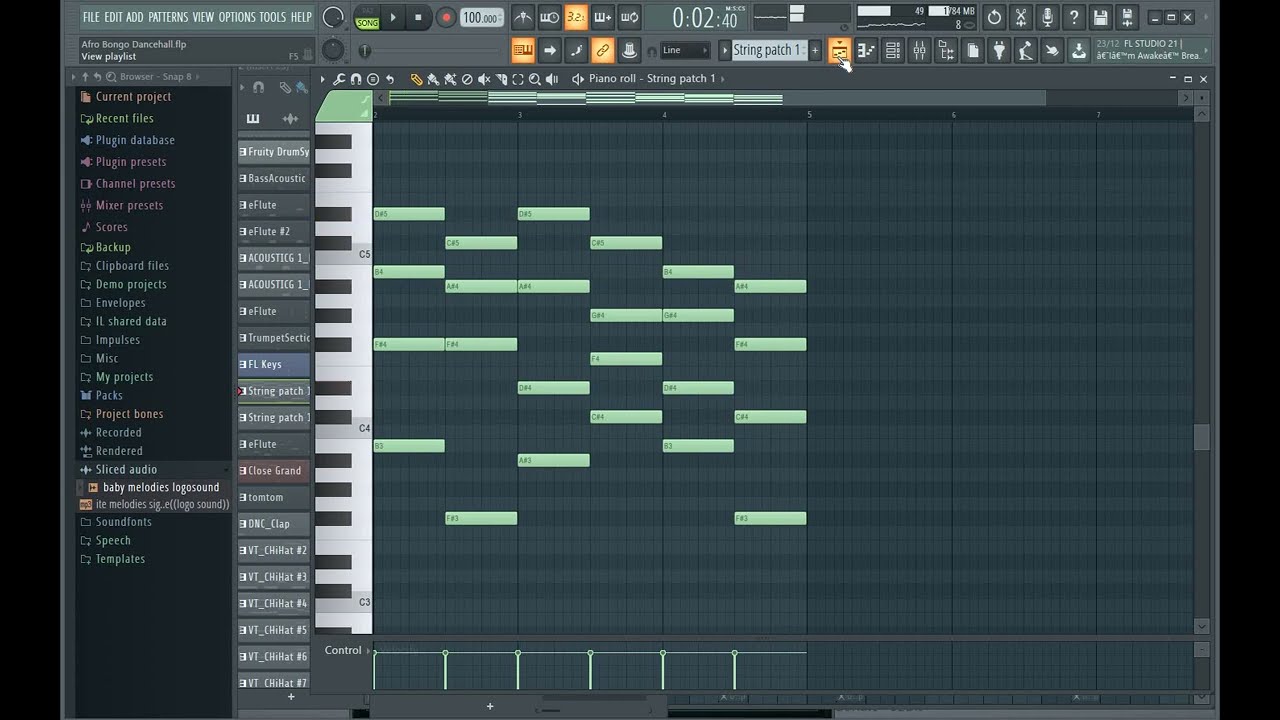The width and height of the screenshot is (1280, 720).
Task: Open the OPTIONS menu
Action: (237, 17)
